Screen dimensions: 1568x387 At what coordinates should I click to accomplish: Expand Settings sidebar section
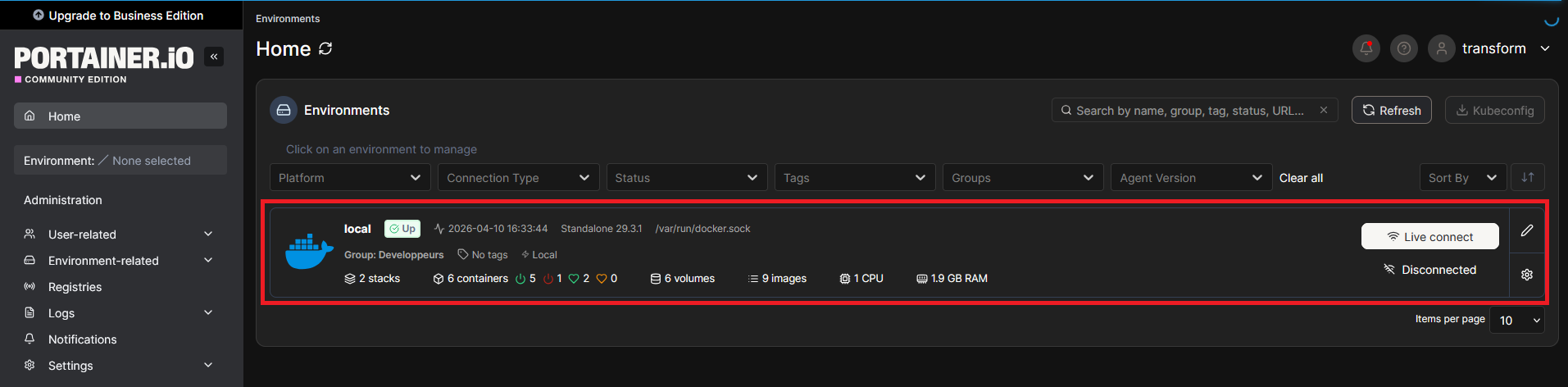coord(120,366)
